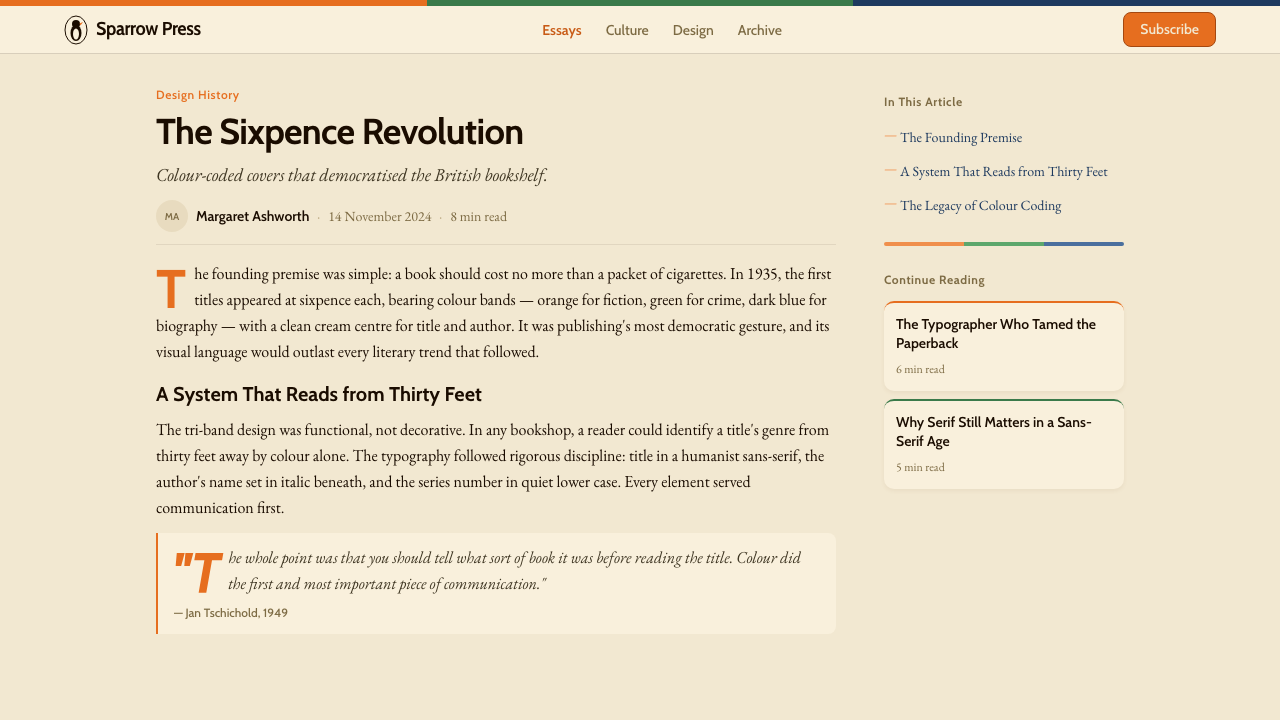Image resolution: width=1280 pixels, height=720 pixels.
Task: Open The Typographer Who Tamed the Paperback card
Action: point(1004,346)
